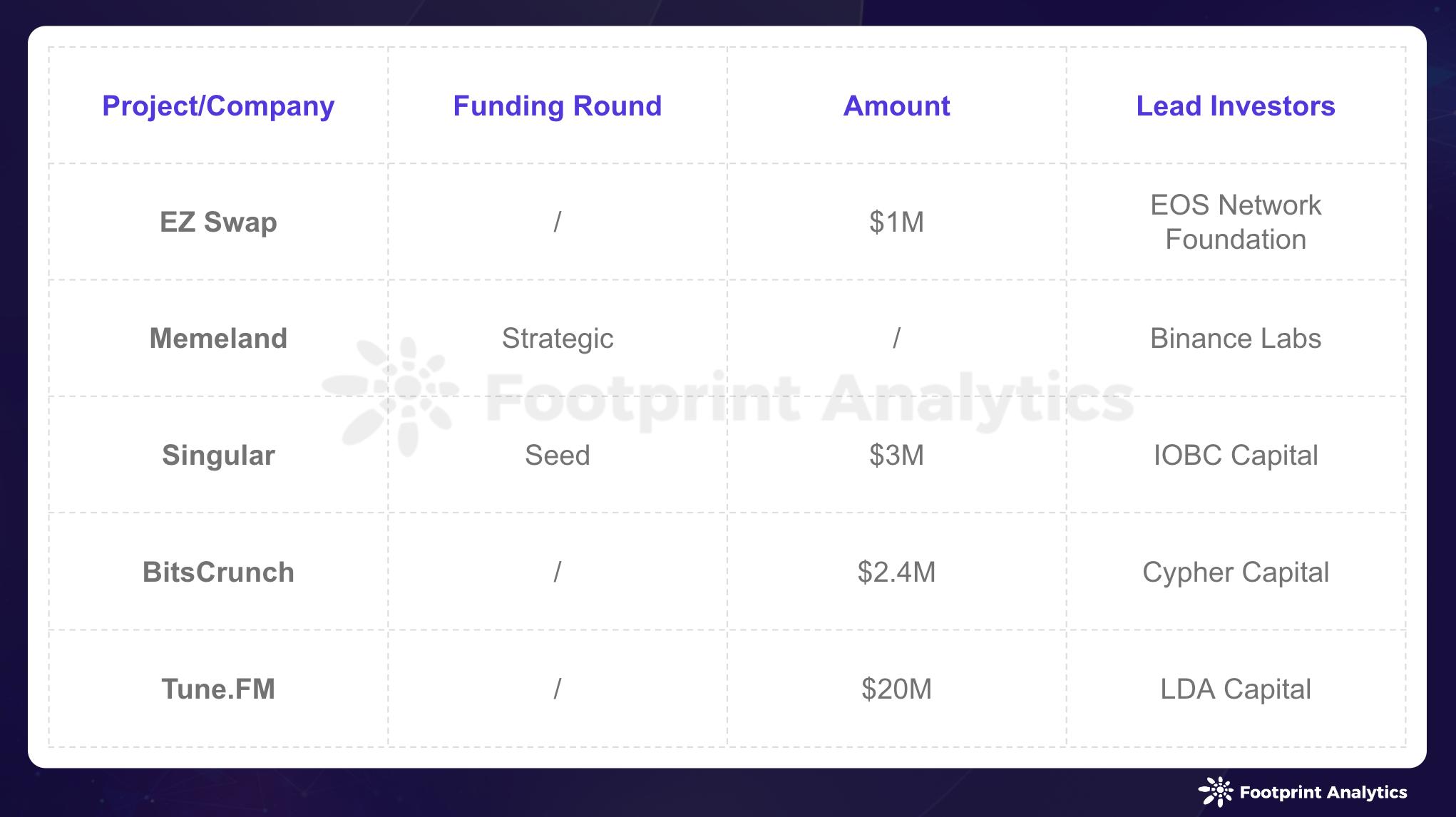
Task: Click the EOS Network Foundation investor cell
Action: click(1236, 222)
